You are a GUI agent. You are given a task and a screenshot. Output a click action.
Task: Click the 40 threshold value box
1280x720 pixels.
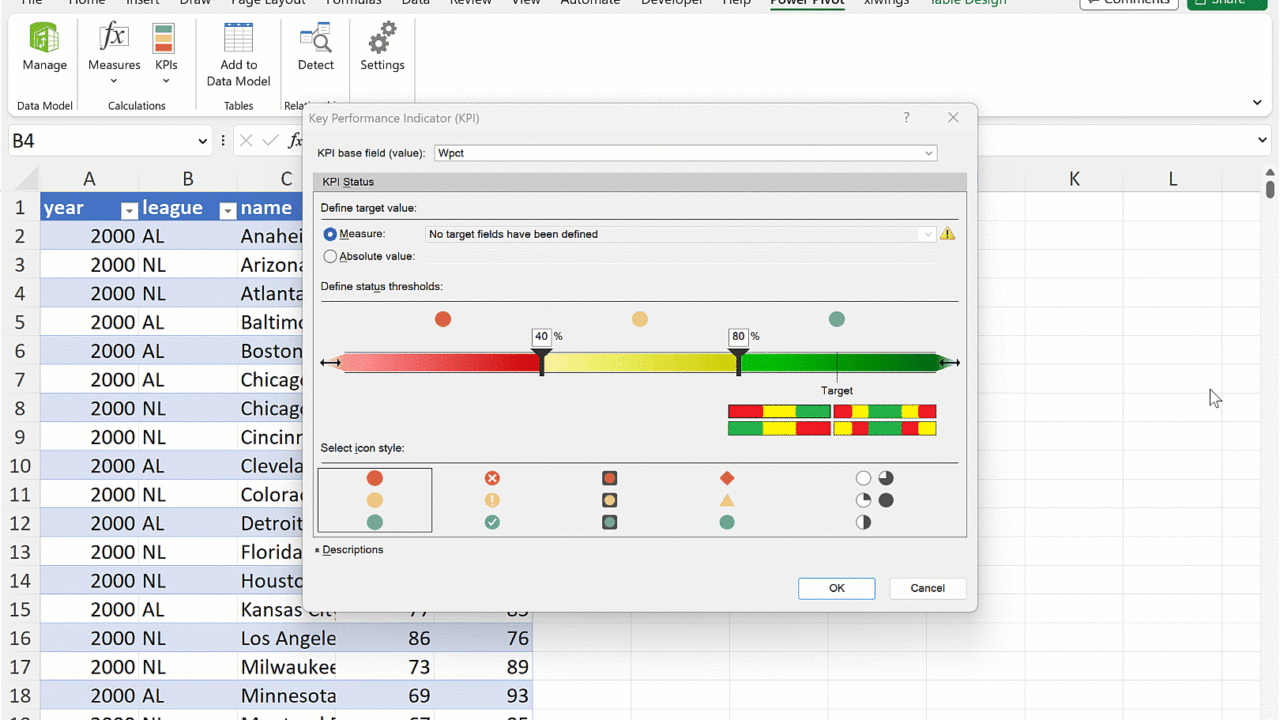[x=541, y=337]
